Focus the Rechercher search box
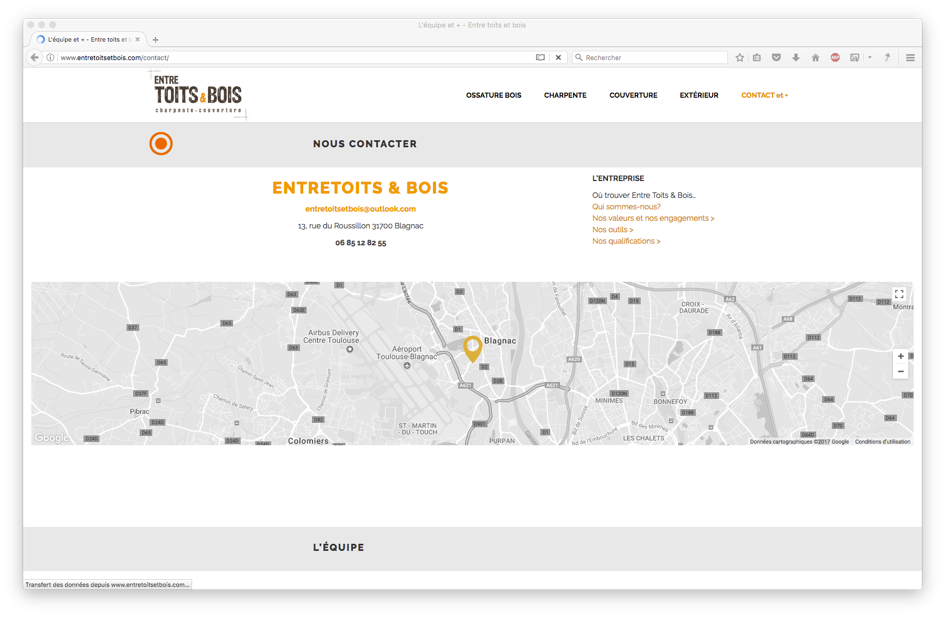Screen dimensions: 945x617 [x=650, y=58]
